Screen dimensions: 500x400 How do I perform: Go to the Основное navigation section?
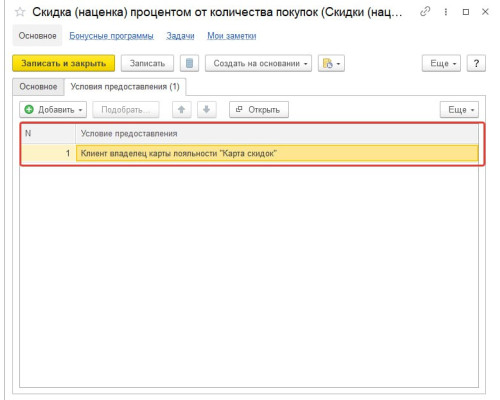(x=37, y=36)
